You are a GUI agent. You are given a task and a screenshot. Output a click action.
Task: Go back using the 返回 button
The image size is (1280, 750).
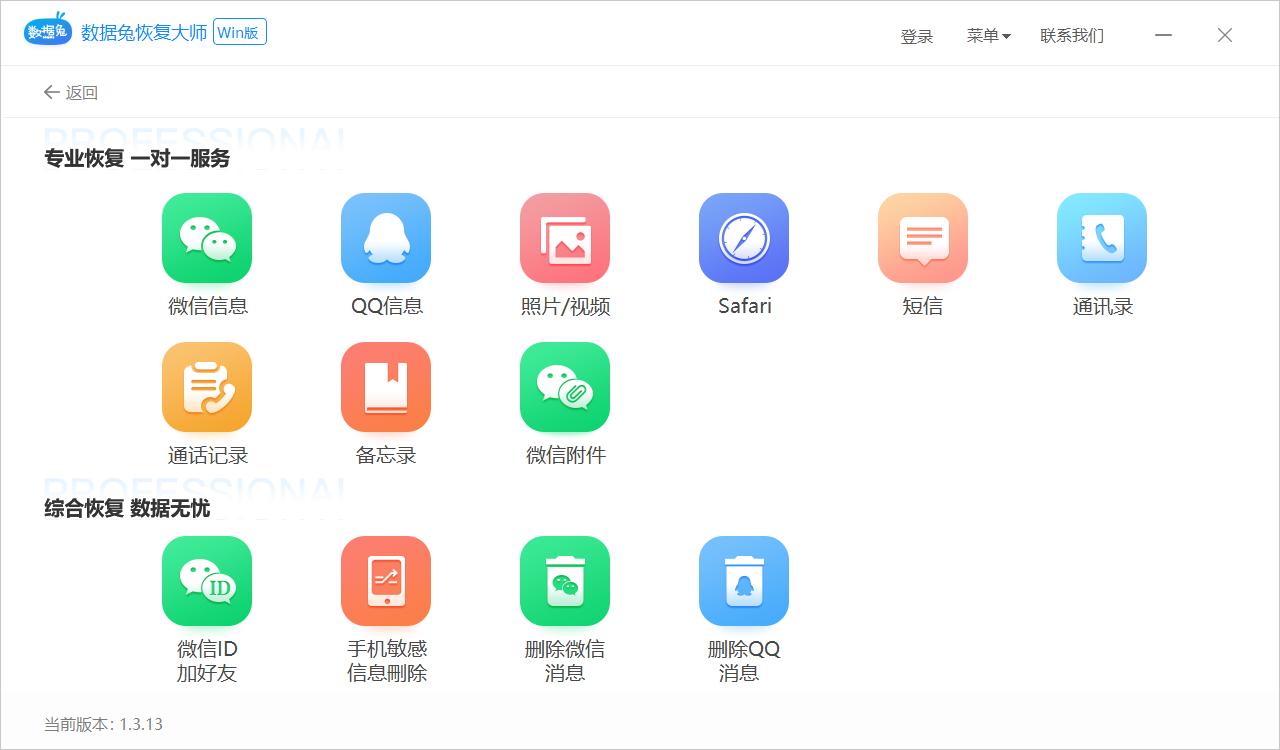(70, 92)
